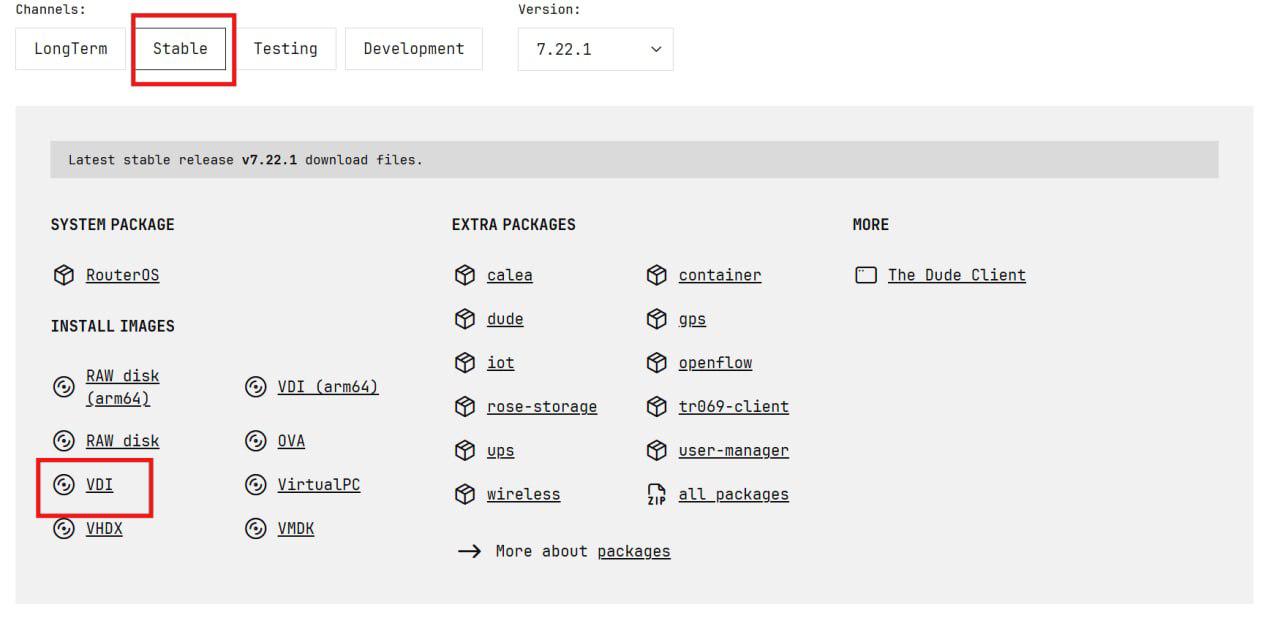This screenshot has height=623, width=1280.
Task: Open the version 7.22.1 dropdown
Action: (x=595, y=49)
